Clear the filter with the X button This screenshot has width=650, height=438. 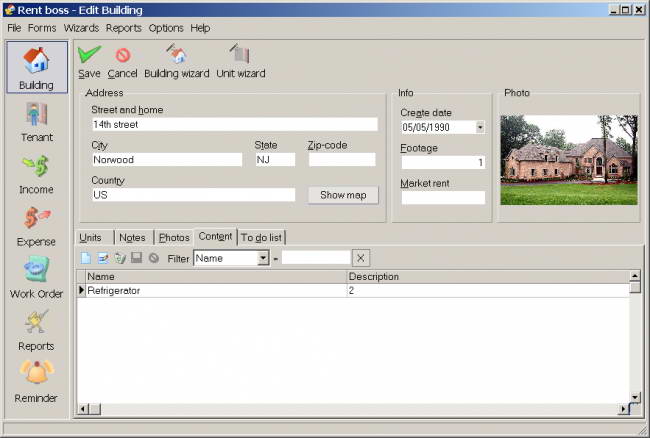point(361,258)
